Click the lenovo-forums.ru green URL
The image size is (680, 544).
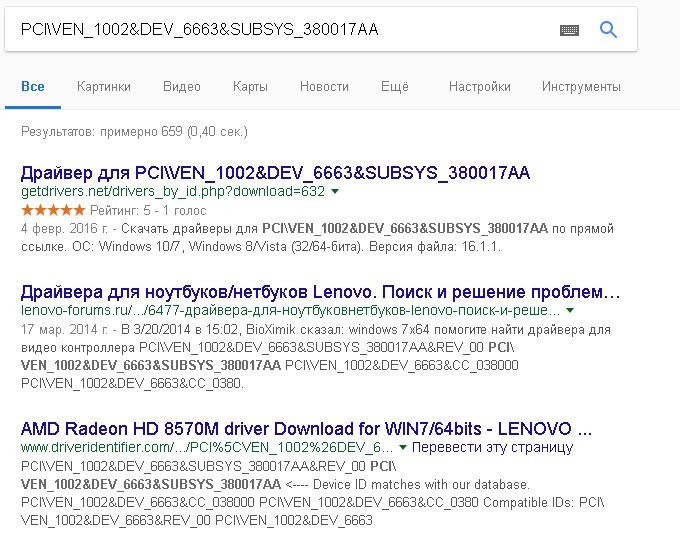291,311
